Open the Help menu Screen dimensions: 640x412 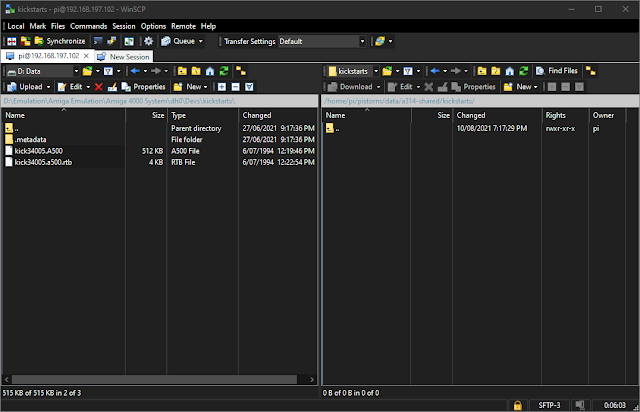208,27
